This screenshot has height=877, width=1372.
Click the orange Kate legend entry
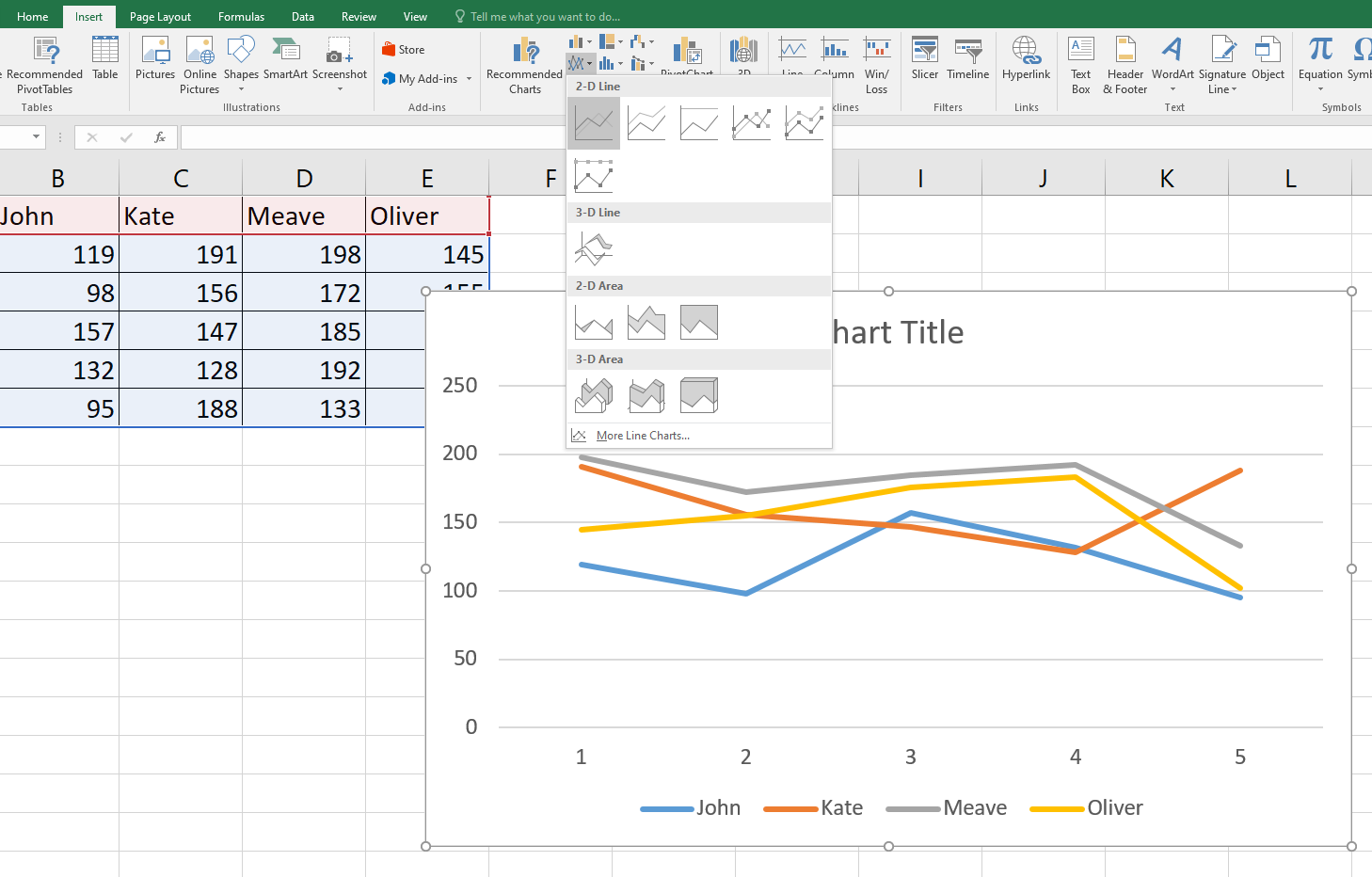coord(814,808)
